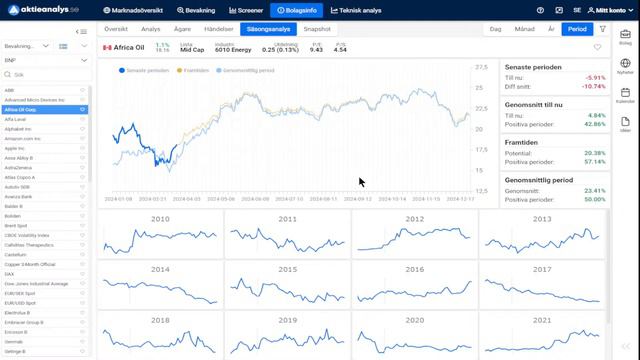
Task: Focus the Sök search field
Action: pos(47,75)
